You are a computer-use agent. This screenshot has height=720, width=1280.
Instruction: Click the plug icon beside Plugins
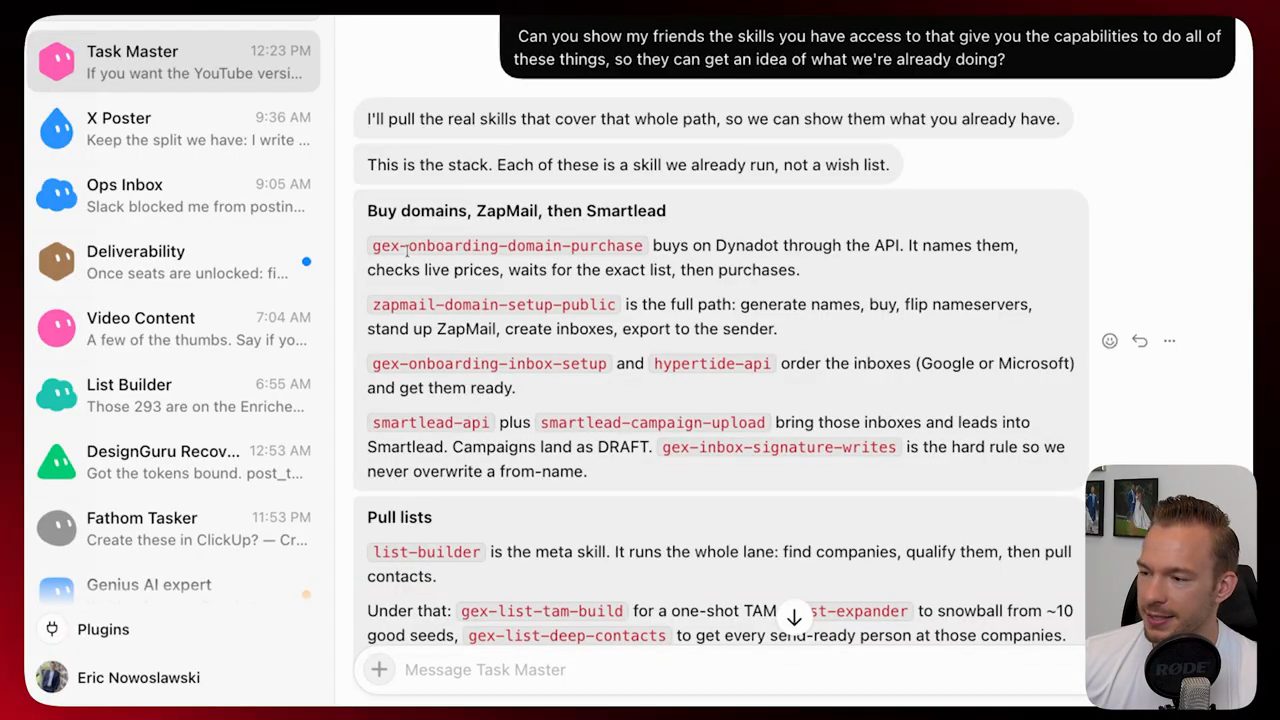click(52, 629)
